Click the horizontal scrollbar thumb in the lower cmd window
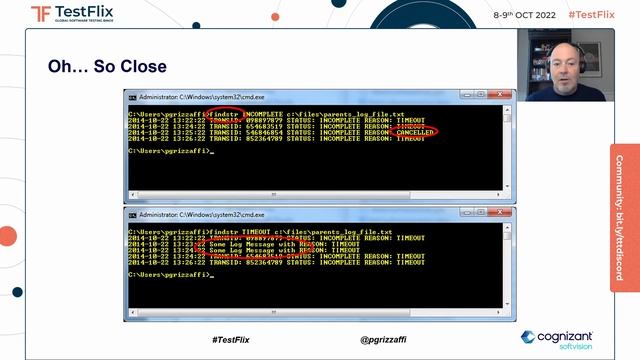This screenshot has width=640, height=360. pyautogui.click(x=273, y=313)
